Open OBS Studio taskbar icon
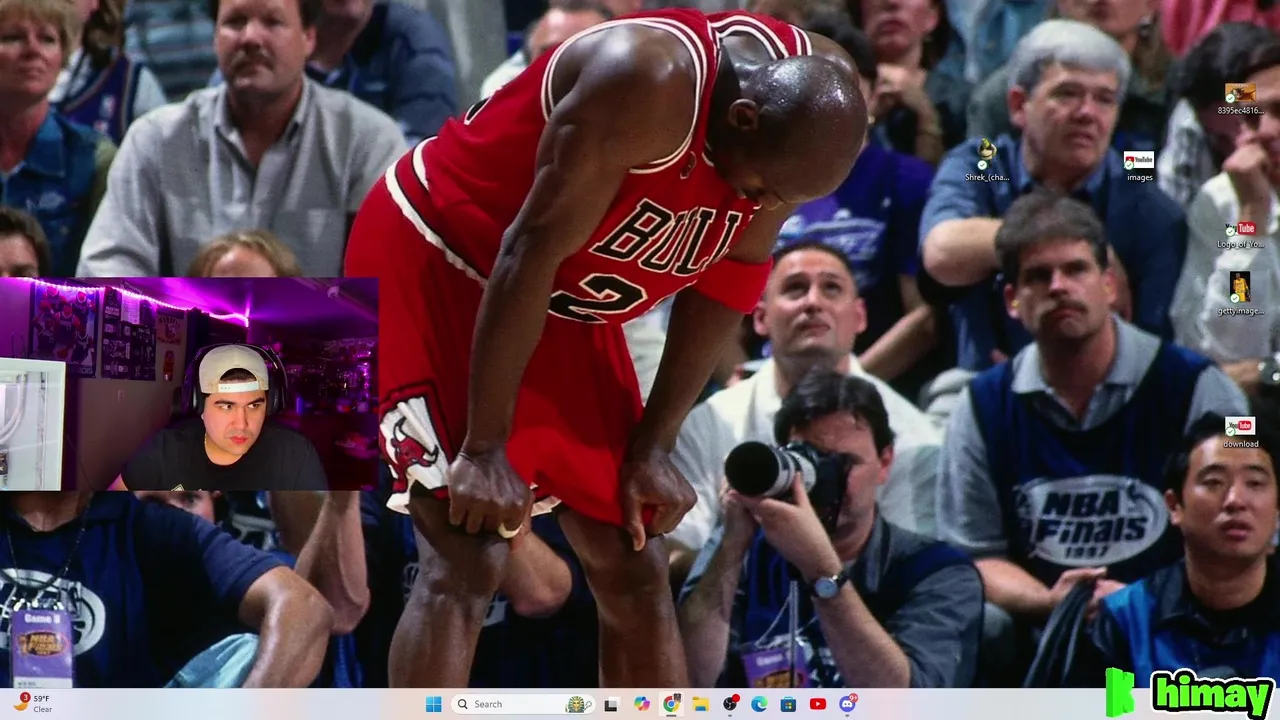The width and height of the screenshot is (1280, 720). point(730,704)
